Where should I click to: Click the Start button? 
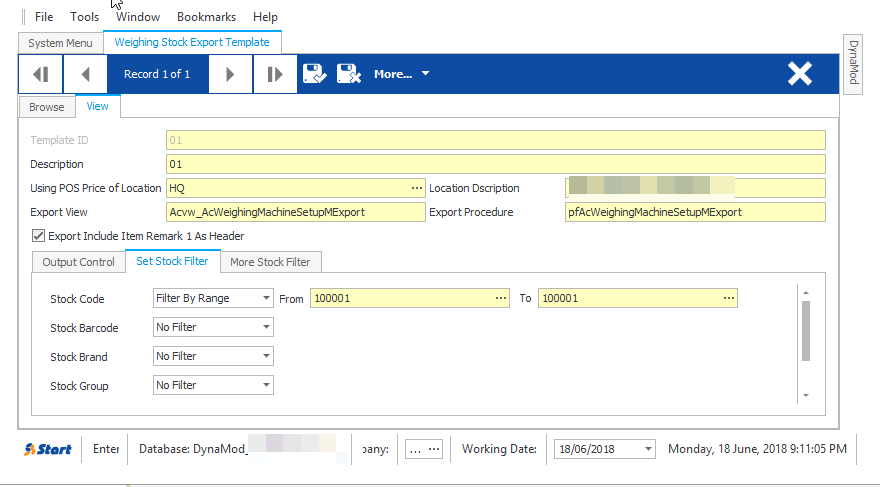[48, 449]
